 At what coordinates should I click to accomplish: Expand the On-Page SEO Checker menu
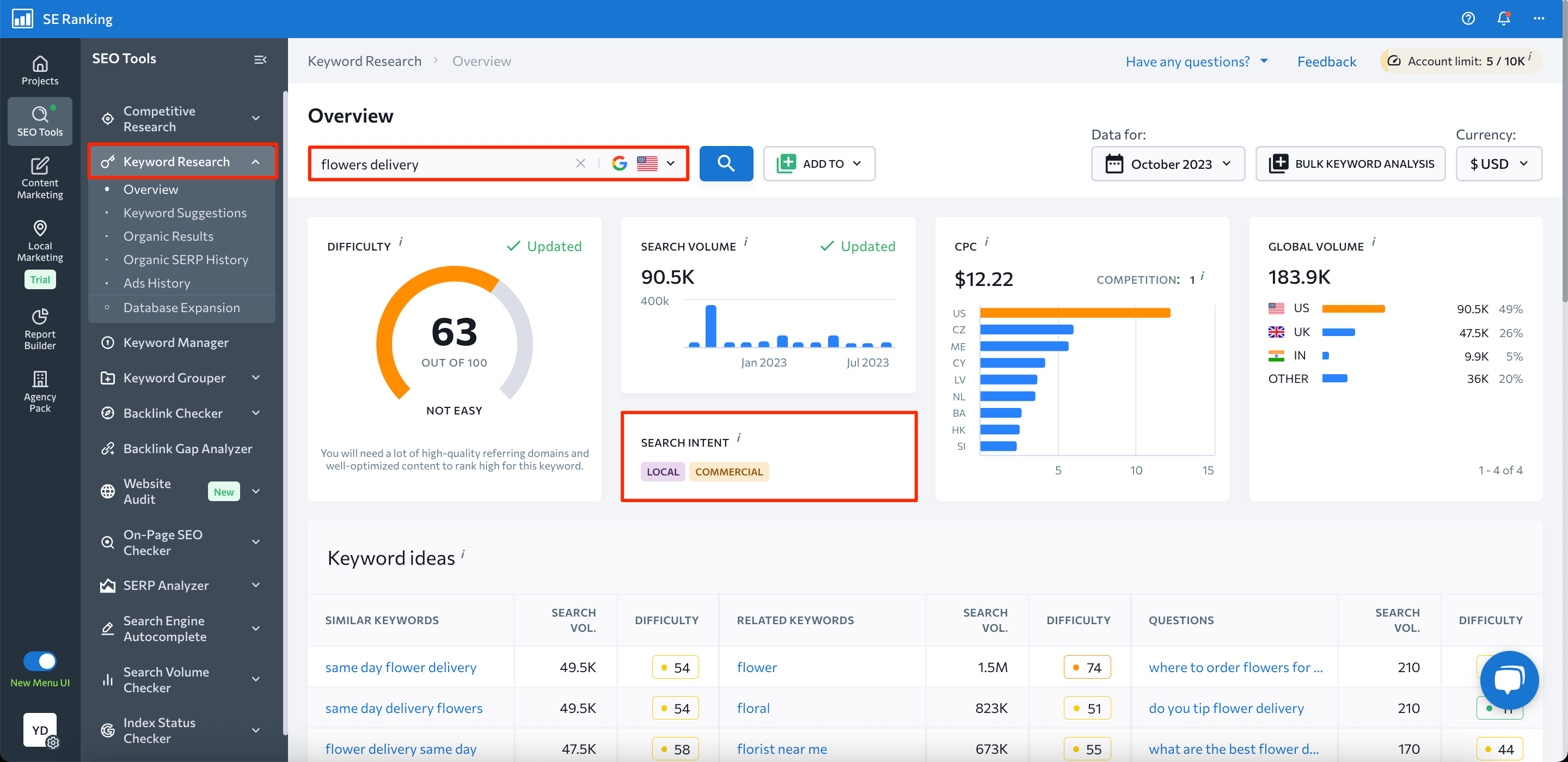[x=256, y=542]
